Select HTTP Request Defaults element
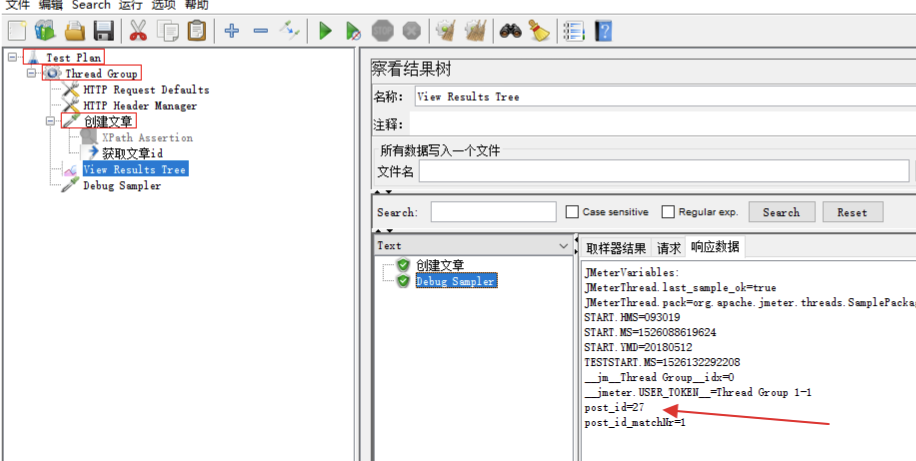Image resolution: width=916 pixels, height=461 pixels. tap(146, 90)
